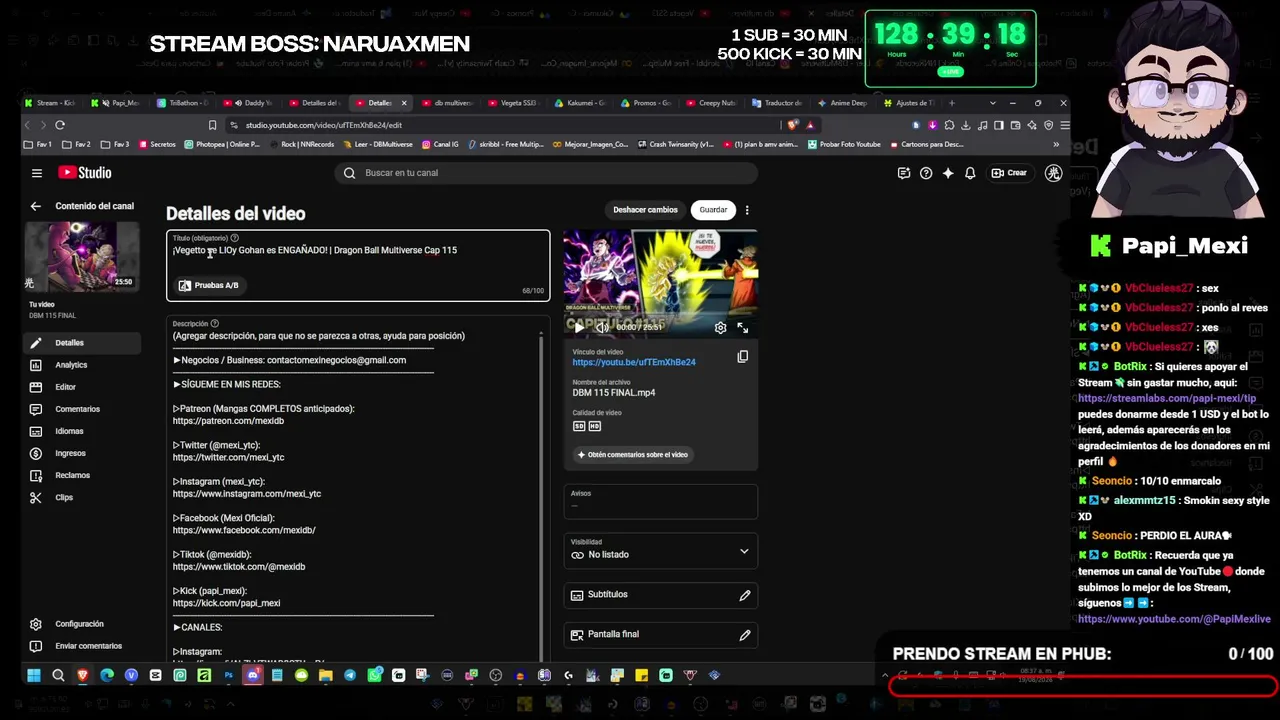Viewport: 1280px width, 720px height.
Task: Click Deshacer cambios
Action: pyautogui.click(x=645, y=210)
